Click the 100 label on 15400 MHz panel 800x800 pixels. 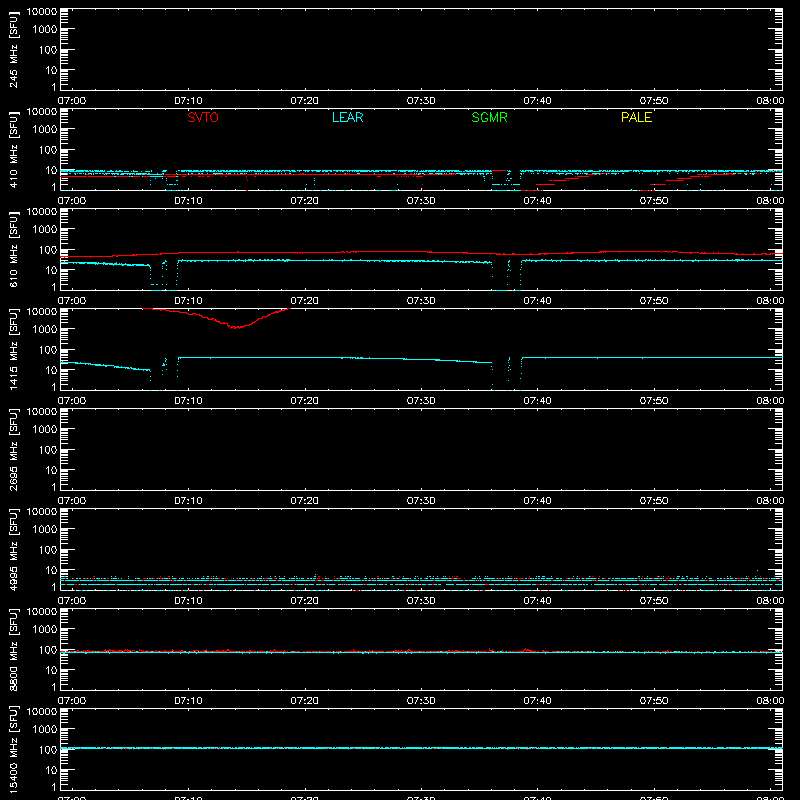click(48, 750)
